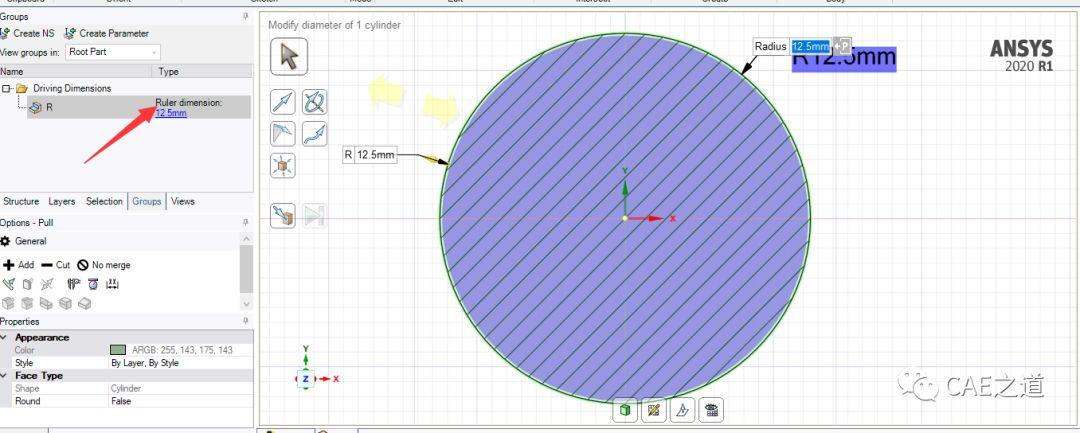This screenshot has width=1080, height=433.
Task: Click the drafting compass icon in mini toolbar
Action: coord(683,410)
